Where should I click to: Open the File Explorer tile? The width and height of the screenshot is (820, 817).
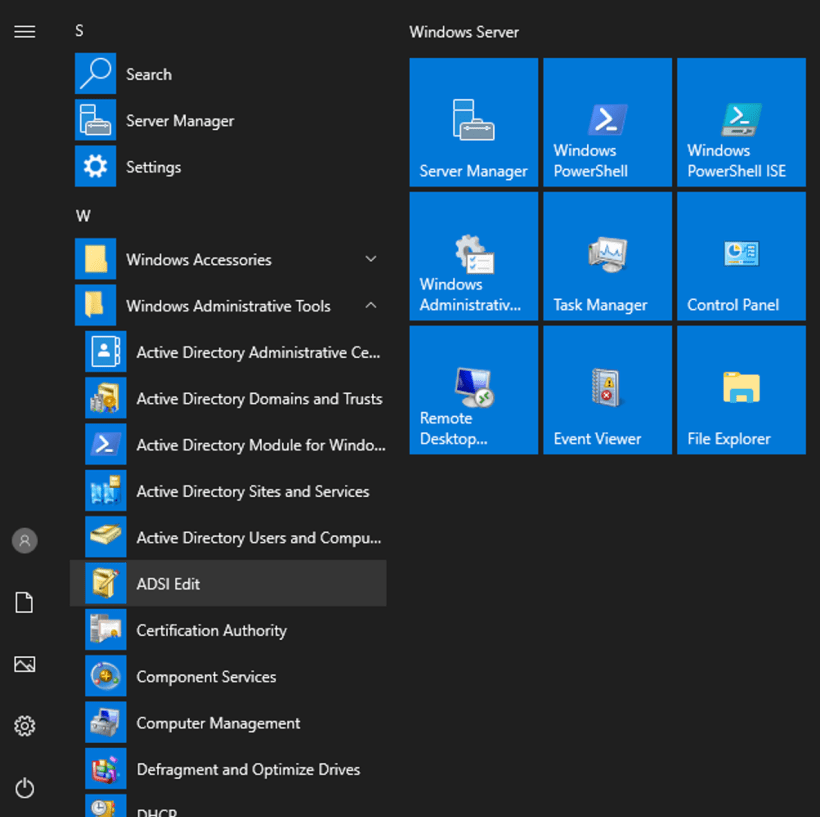point(742,390)
